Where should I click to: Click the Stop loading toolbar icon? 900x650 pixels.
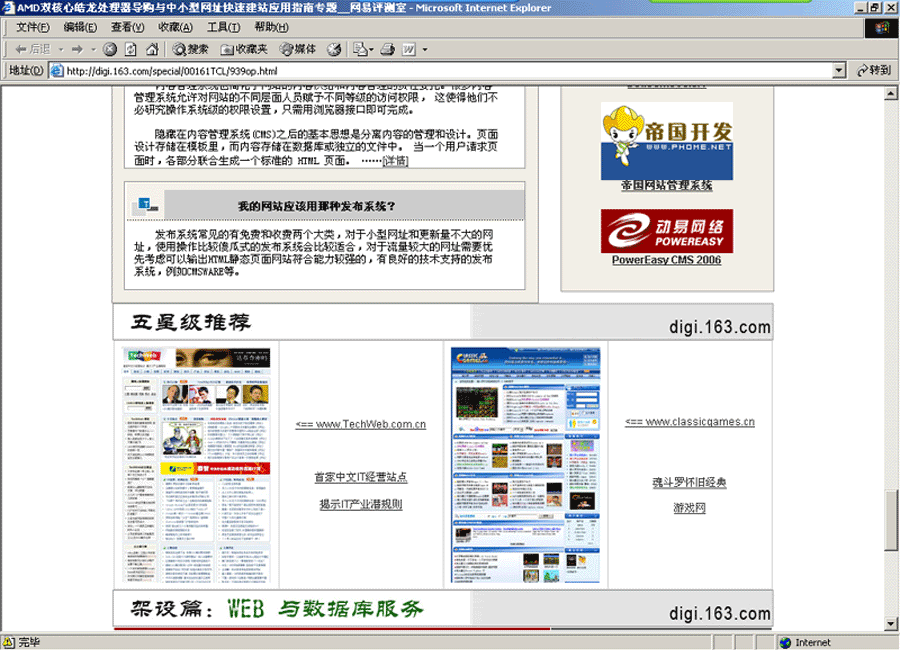coord(110,49)
